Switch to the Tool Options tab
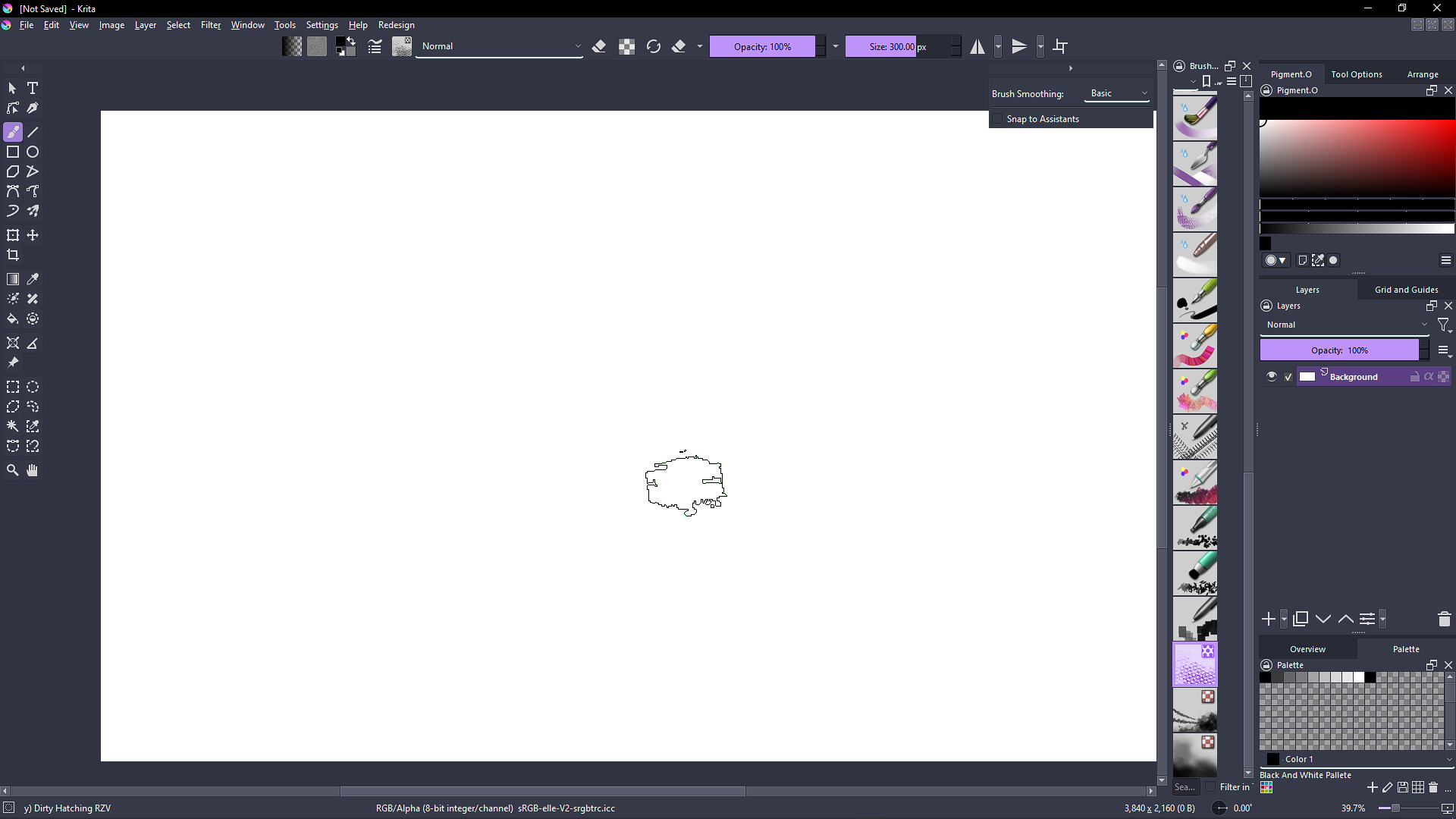The height and width of the screenshot is (819, 1456). pos(1356,74)
